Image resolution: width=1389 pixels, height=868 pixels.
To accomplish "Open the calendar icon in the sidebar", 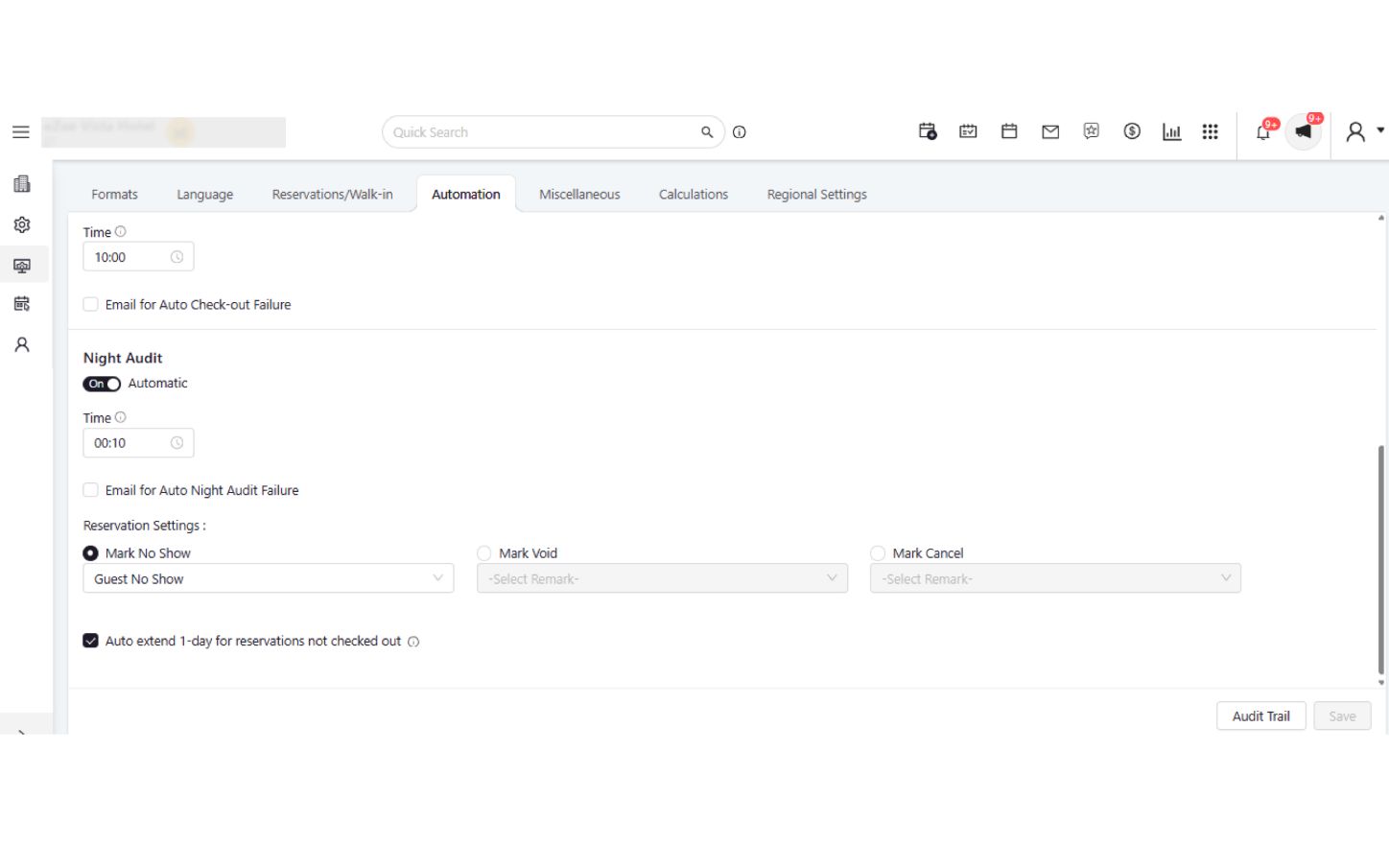I will (x=22, y=304).
